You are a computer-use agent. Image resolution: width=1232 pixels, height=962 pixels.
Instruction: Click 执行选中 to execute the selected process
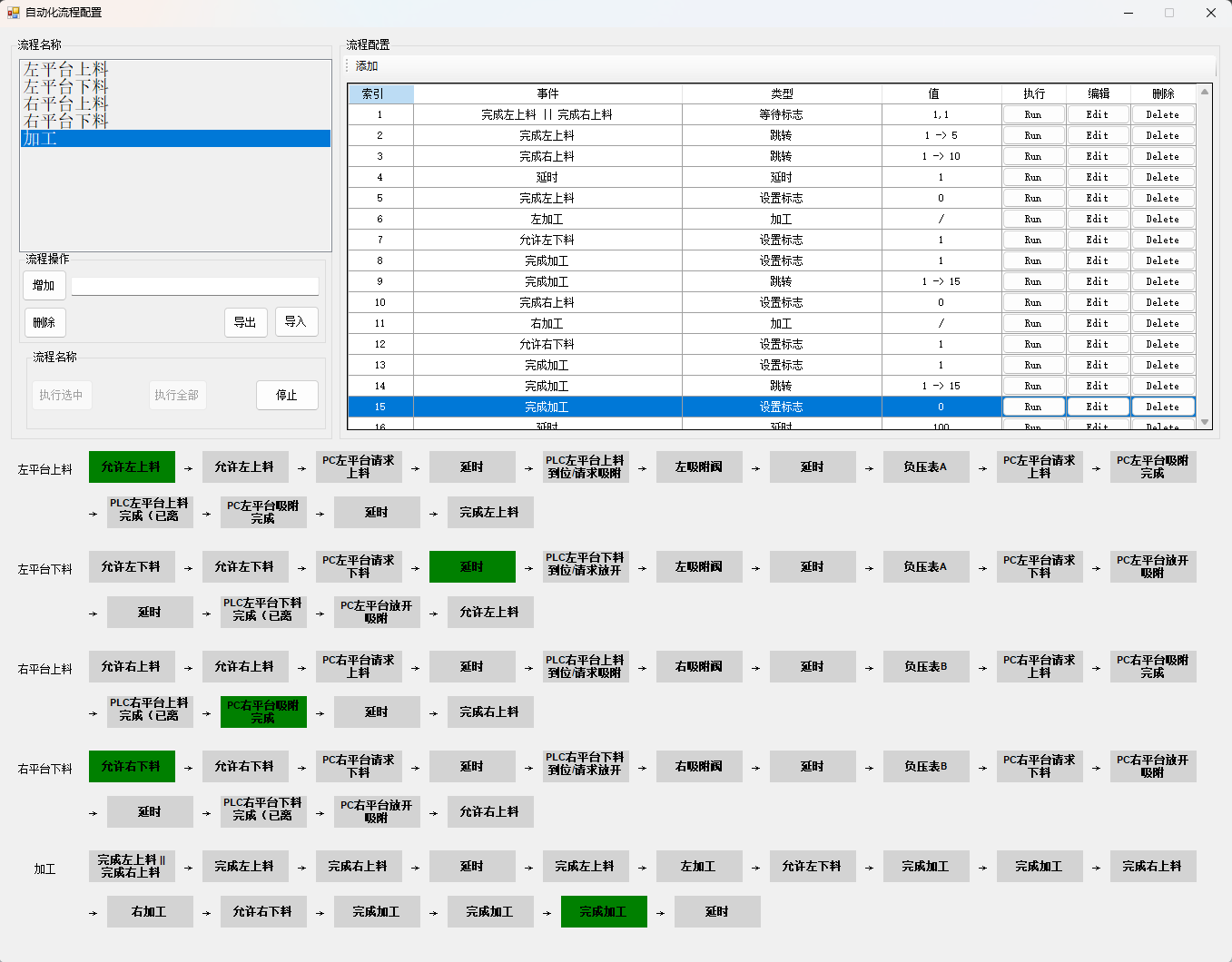coord(62,395)
